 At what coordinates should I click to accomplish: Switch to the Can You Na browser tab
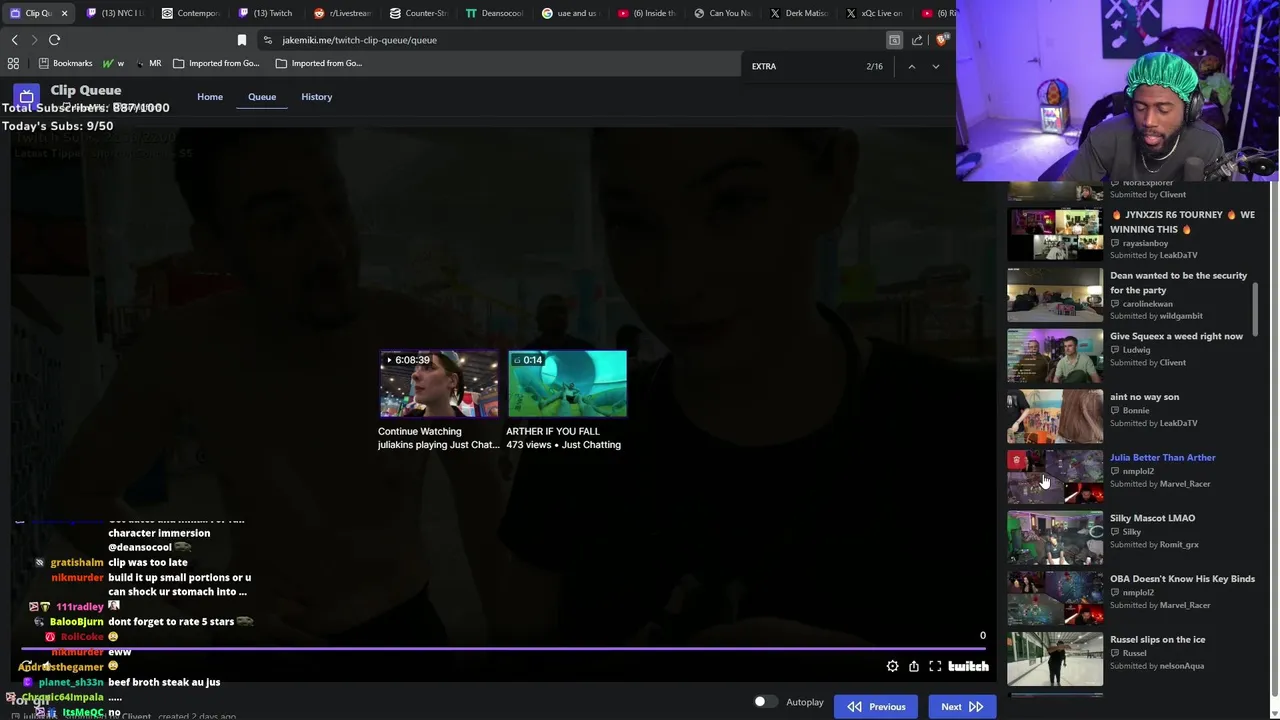point(722,13)
